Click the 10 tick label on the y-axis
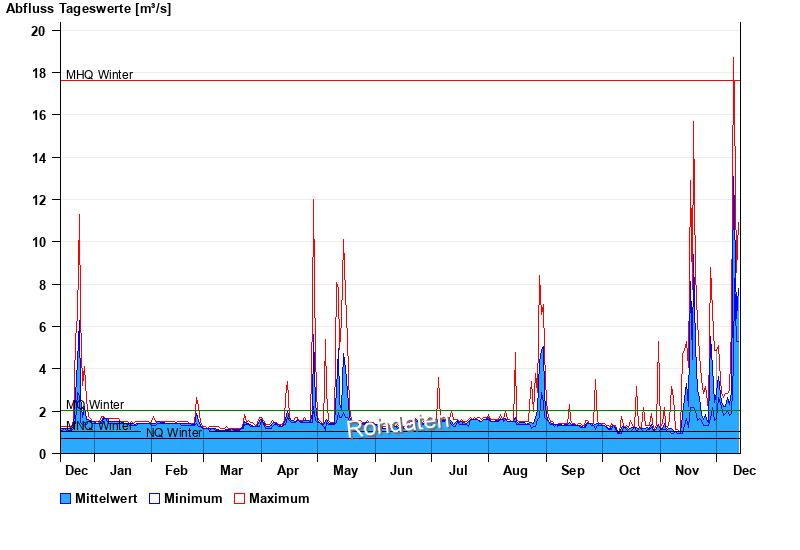 (38, 242)
